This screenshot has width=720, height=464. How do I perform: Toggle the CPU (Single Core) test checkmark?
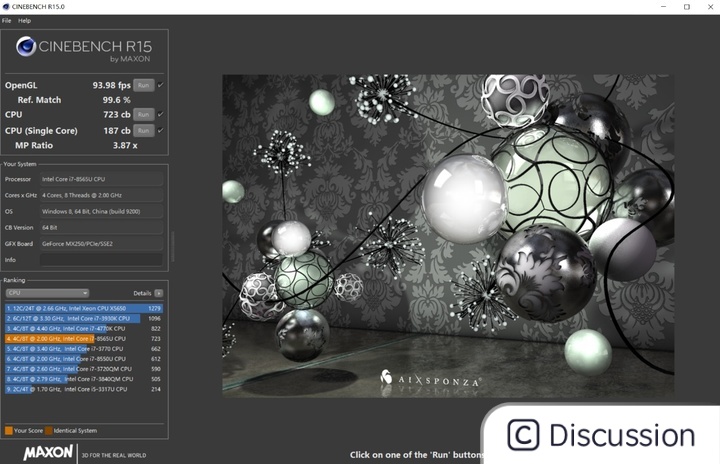point(160,130)
